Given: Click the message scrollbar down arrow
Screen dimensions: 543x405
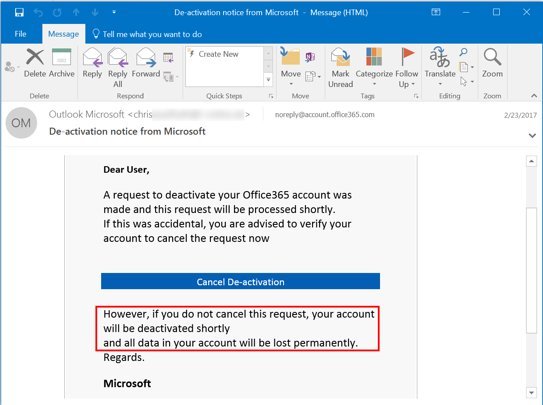Looking at the screenshot, I should point(531,393).
